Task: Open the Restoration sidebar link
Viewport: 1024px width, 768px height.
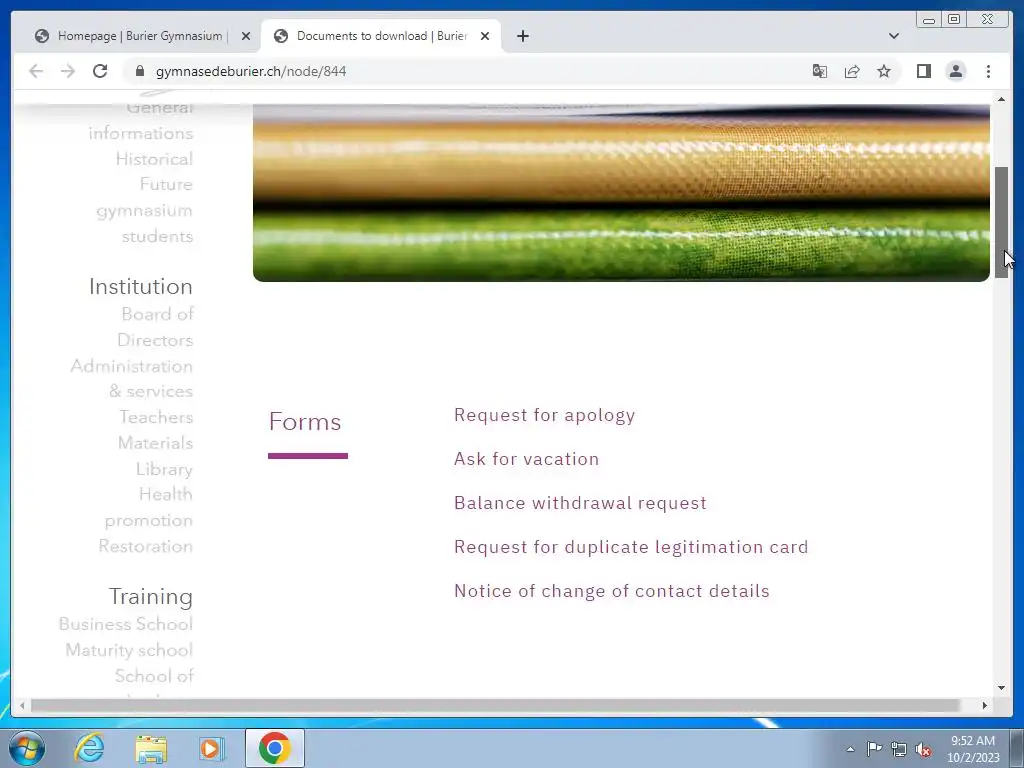Action: point(146,547)
